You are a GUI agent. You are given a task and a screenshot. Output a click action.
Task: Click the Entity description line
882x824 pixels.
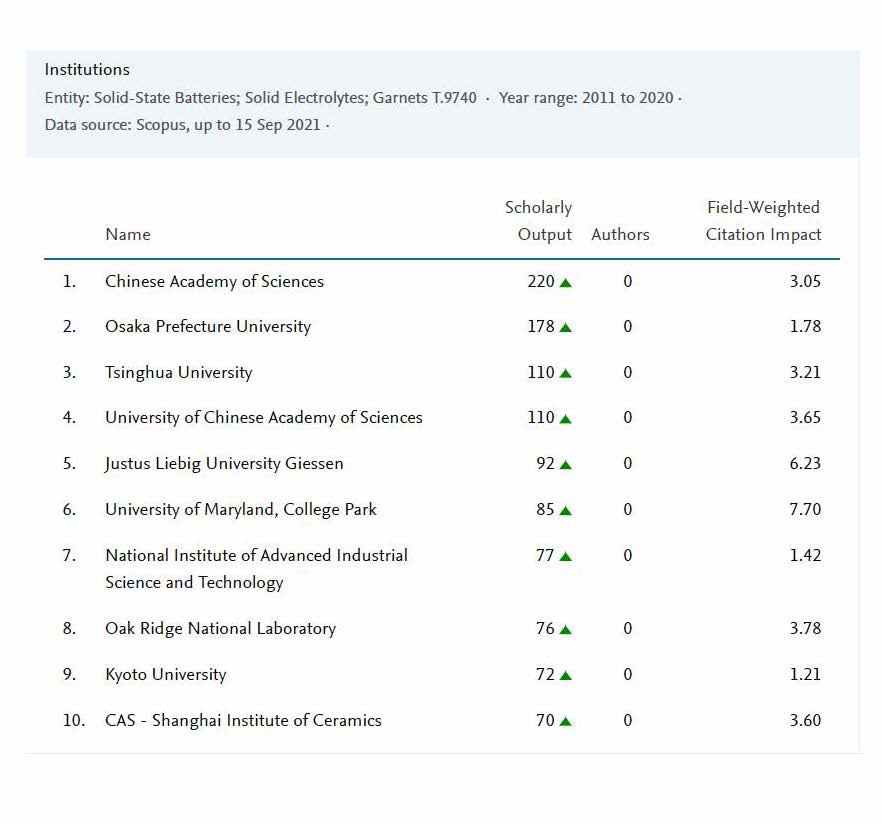point(260,98)
